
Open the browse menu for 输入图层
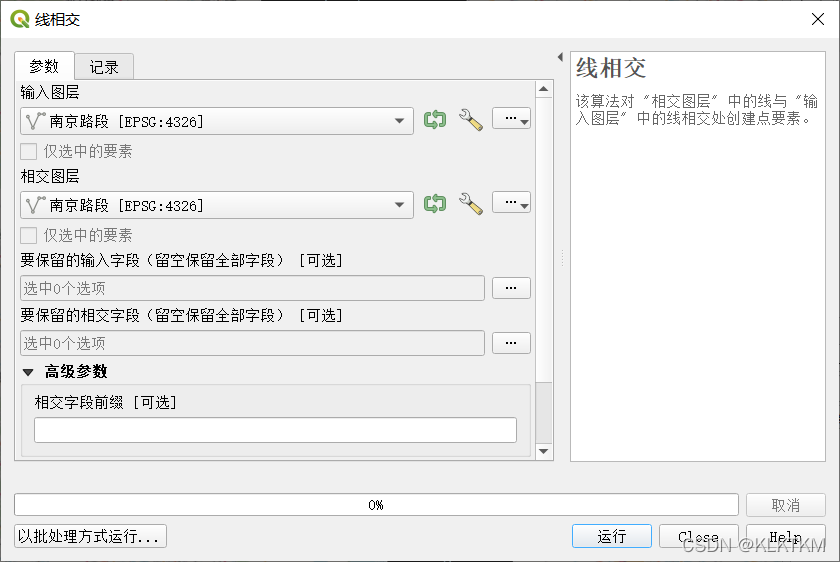(511, 119)
